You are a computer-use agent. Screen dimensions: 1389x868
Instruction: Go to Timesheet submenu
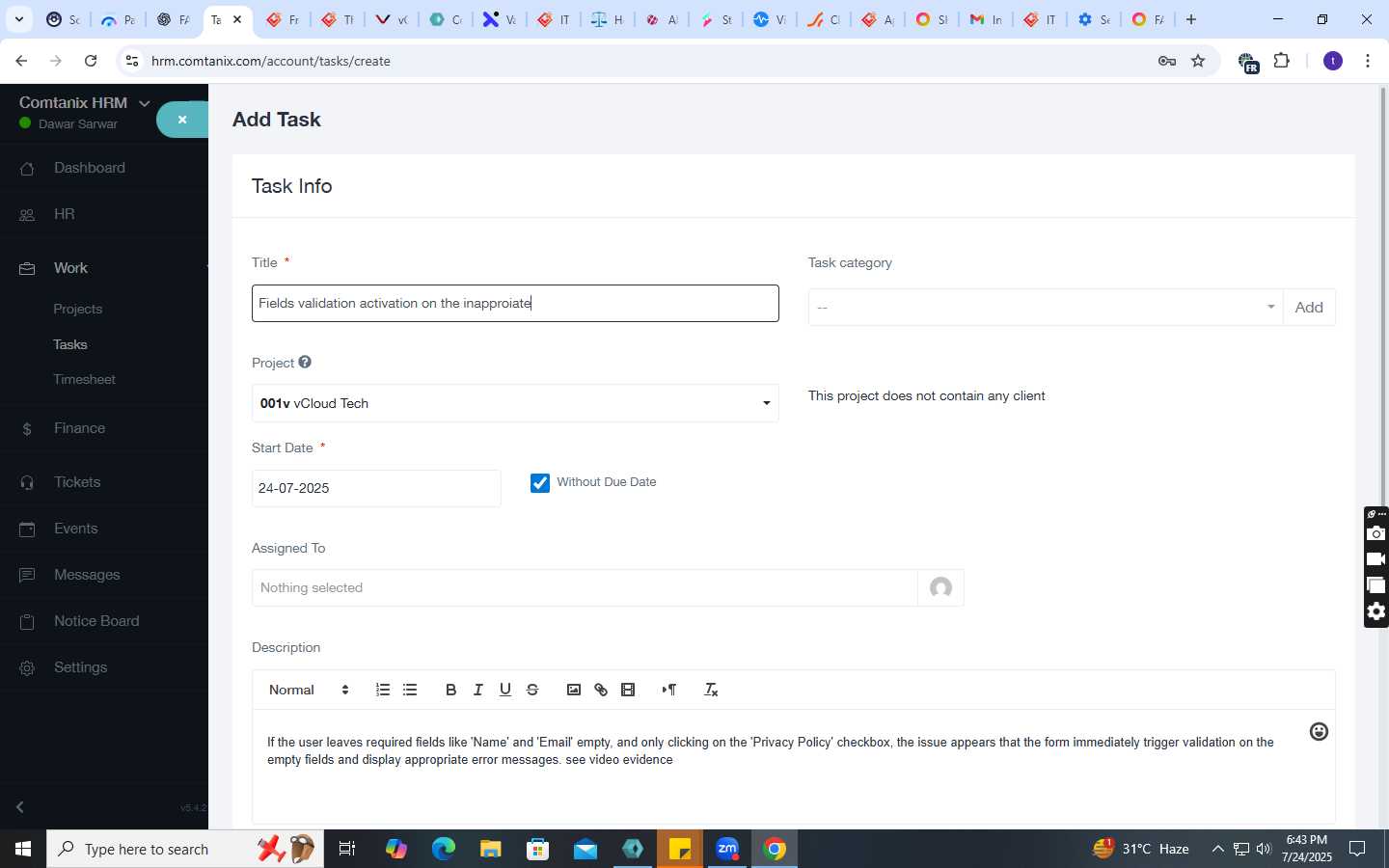point(85,379)
